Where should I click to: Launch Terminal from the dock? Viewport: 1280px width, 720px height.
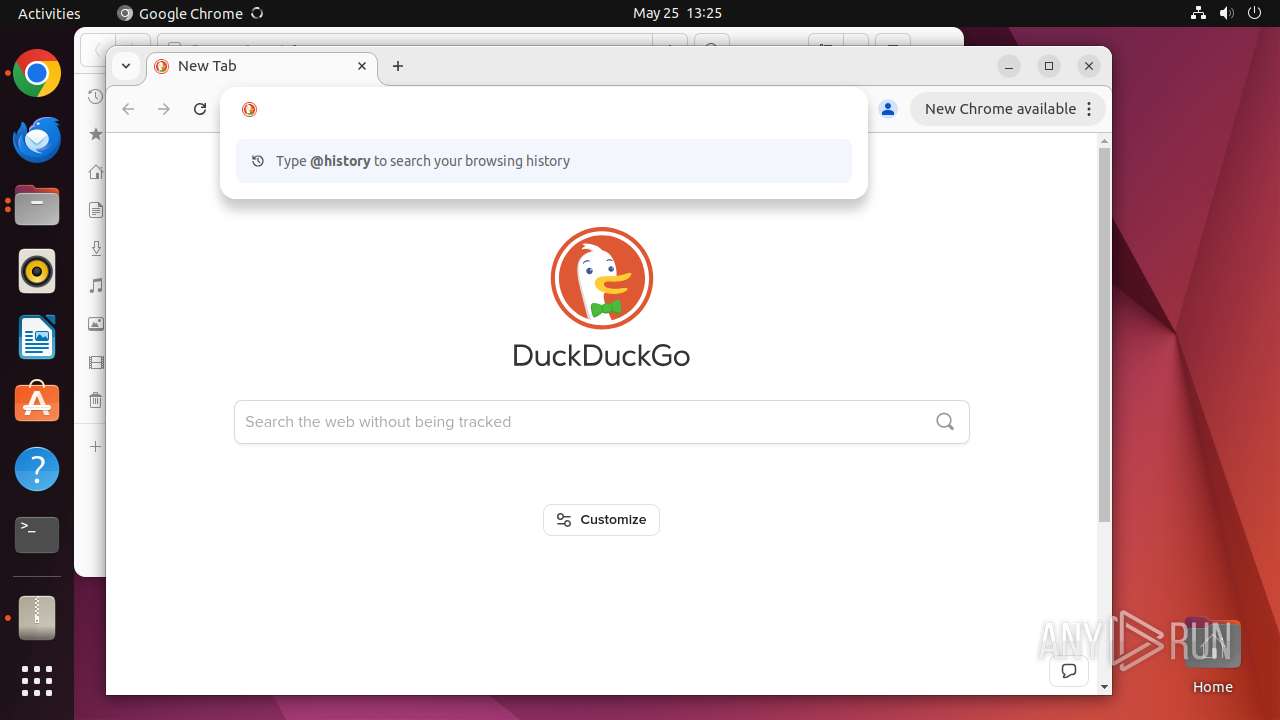coord(37,535)
